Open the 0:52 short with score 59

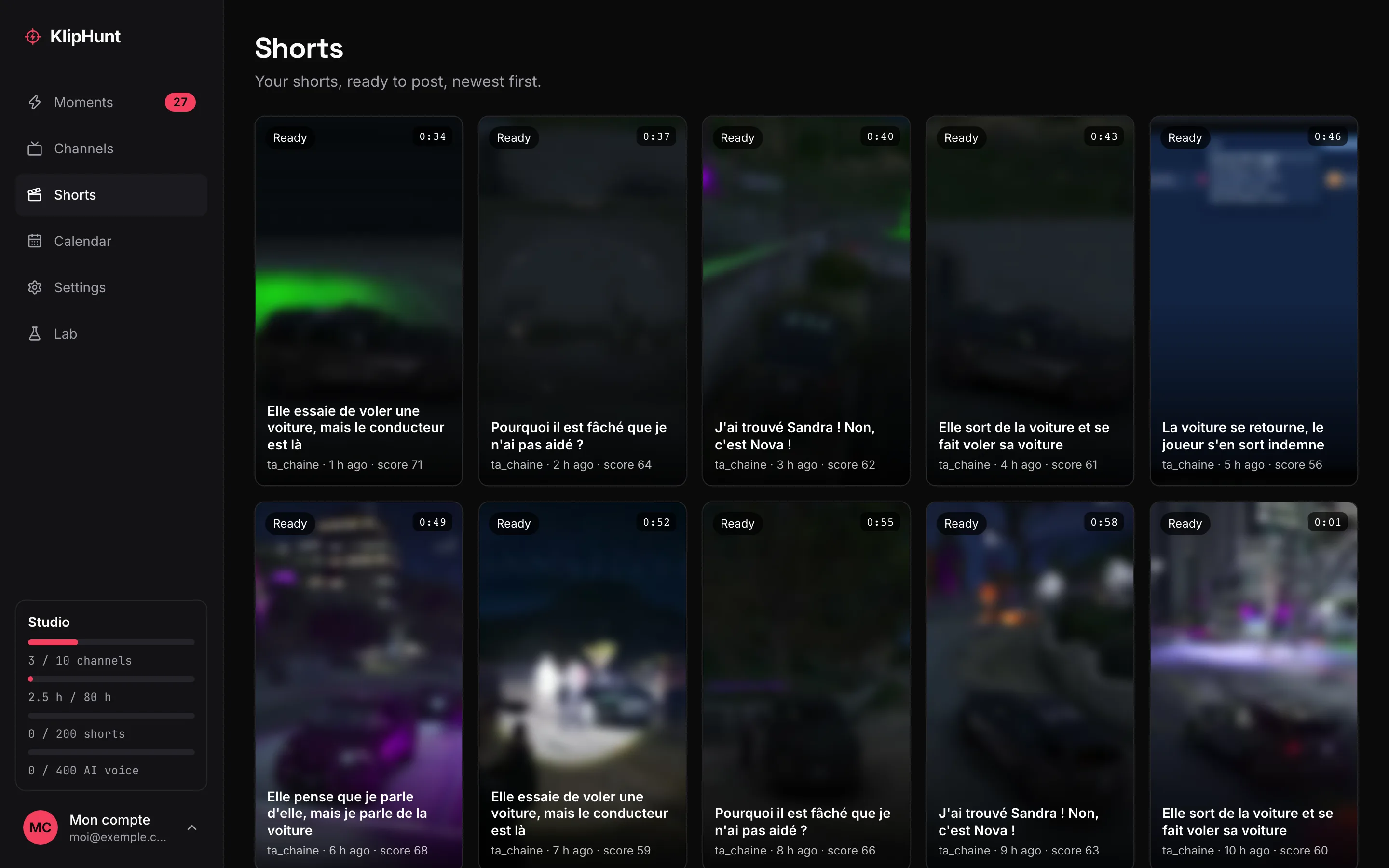(x=583, y=685)
